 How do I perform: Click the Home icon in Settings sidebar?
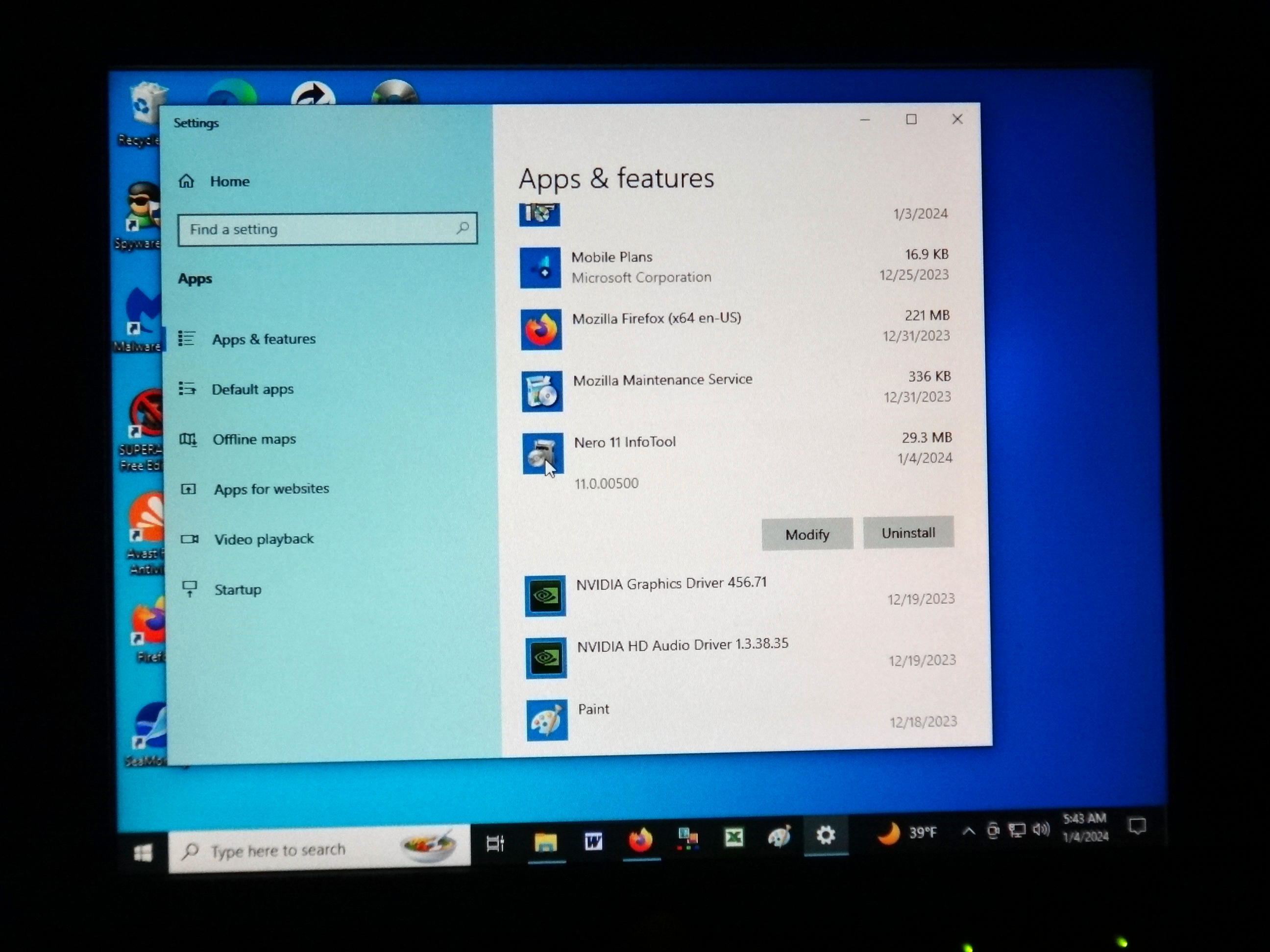point(187,181)
